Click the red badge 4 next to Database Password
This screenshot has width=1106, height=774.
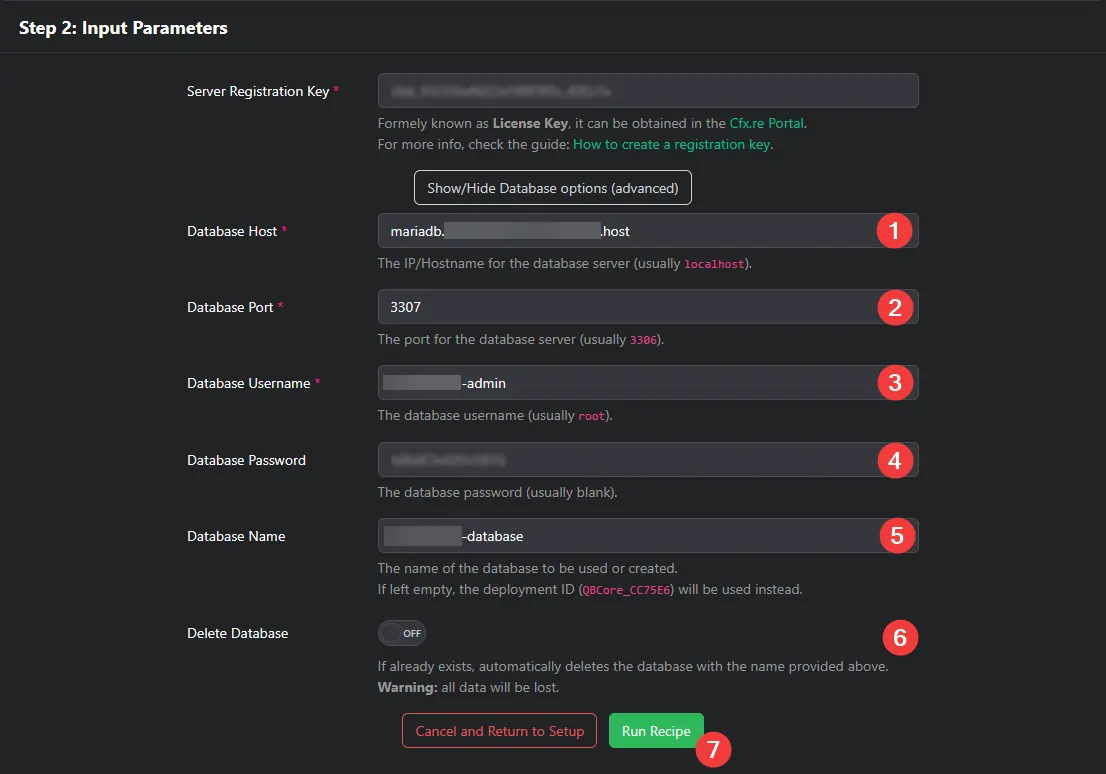tap(896, 459)
